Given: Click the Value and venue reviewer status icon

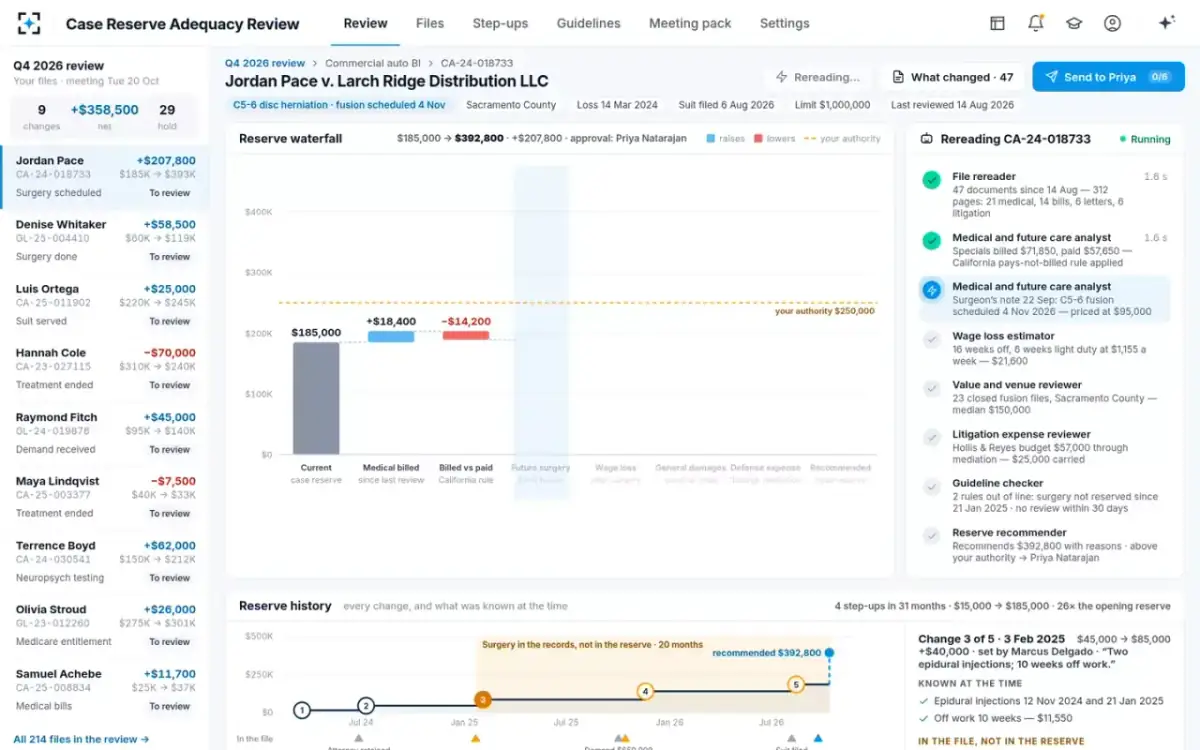Looking at the screenshot, I should click(x=932, y=388).
